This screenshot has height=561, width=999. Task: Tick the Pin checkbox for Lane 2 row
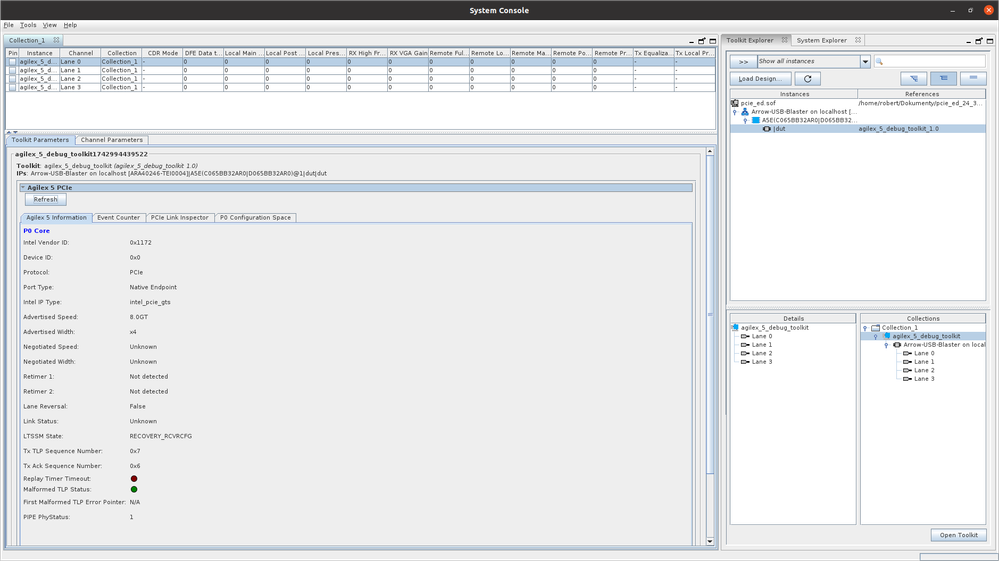pyautogui.click(x=12, y=79)
